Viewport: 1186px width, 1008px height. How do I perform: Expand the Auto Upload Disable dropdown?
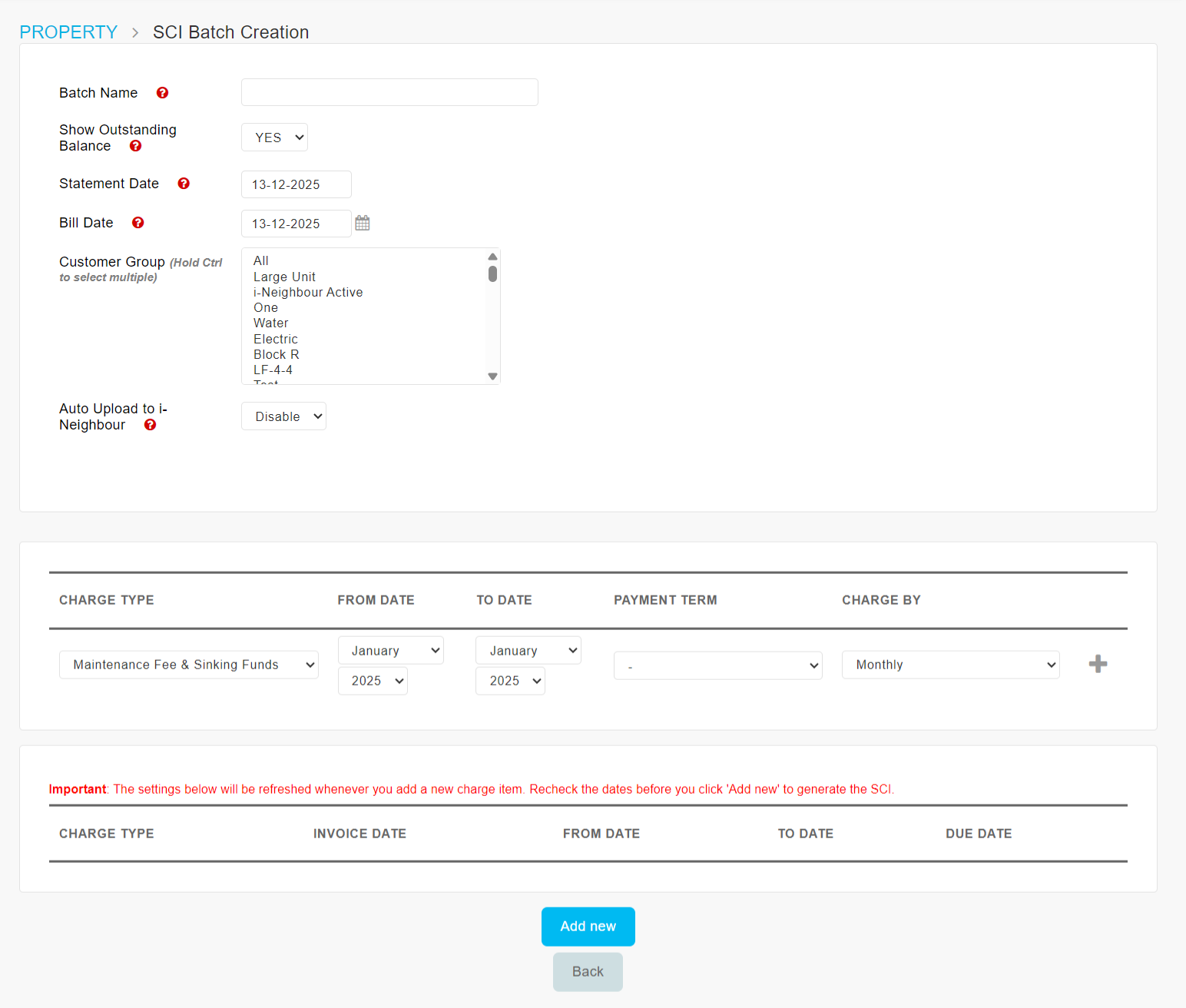click(283, 416)
